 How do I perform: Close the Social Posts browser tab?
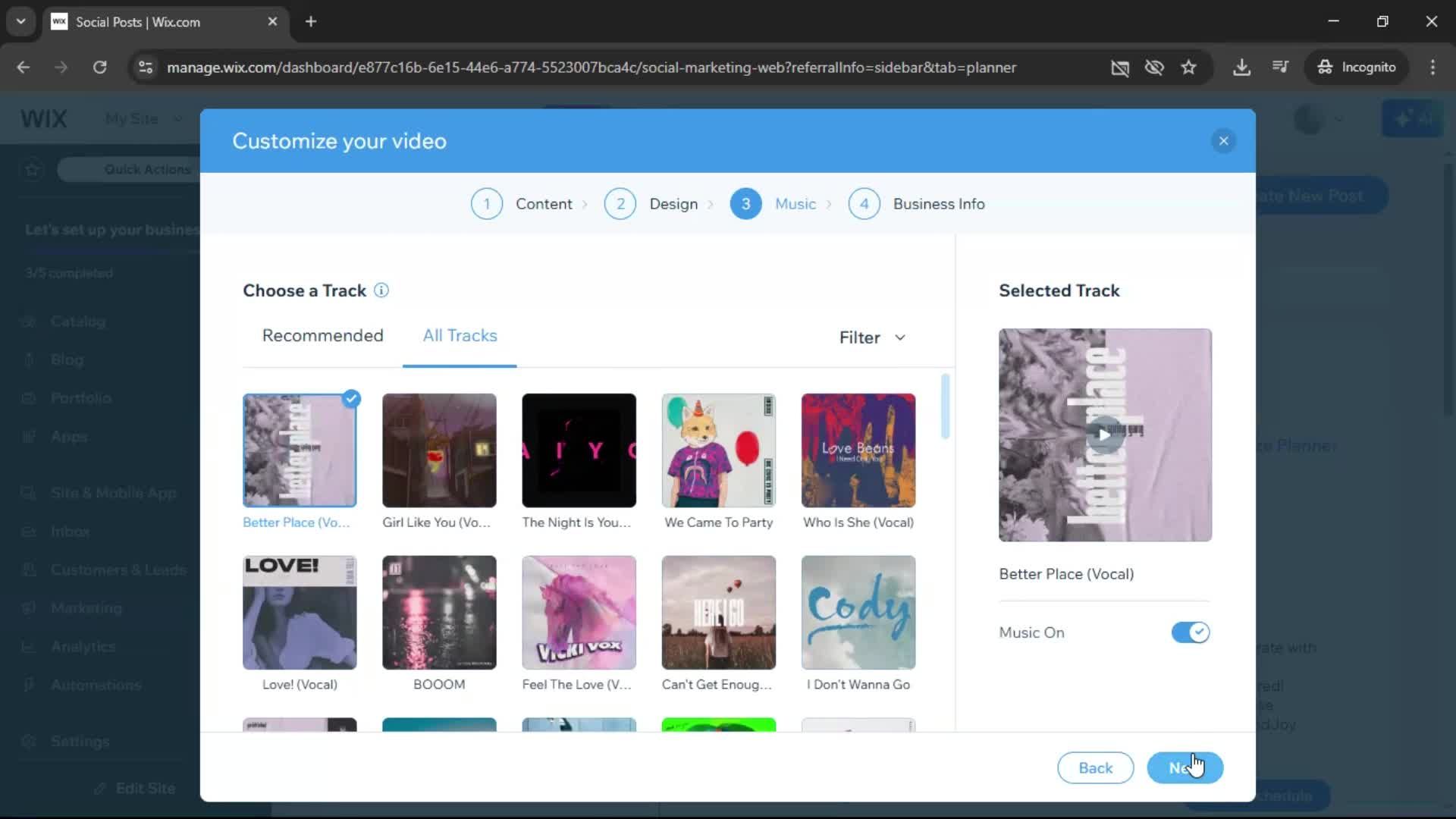tap(272, 22)
